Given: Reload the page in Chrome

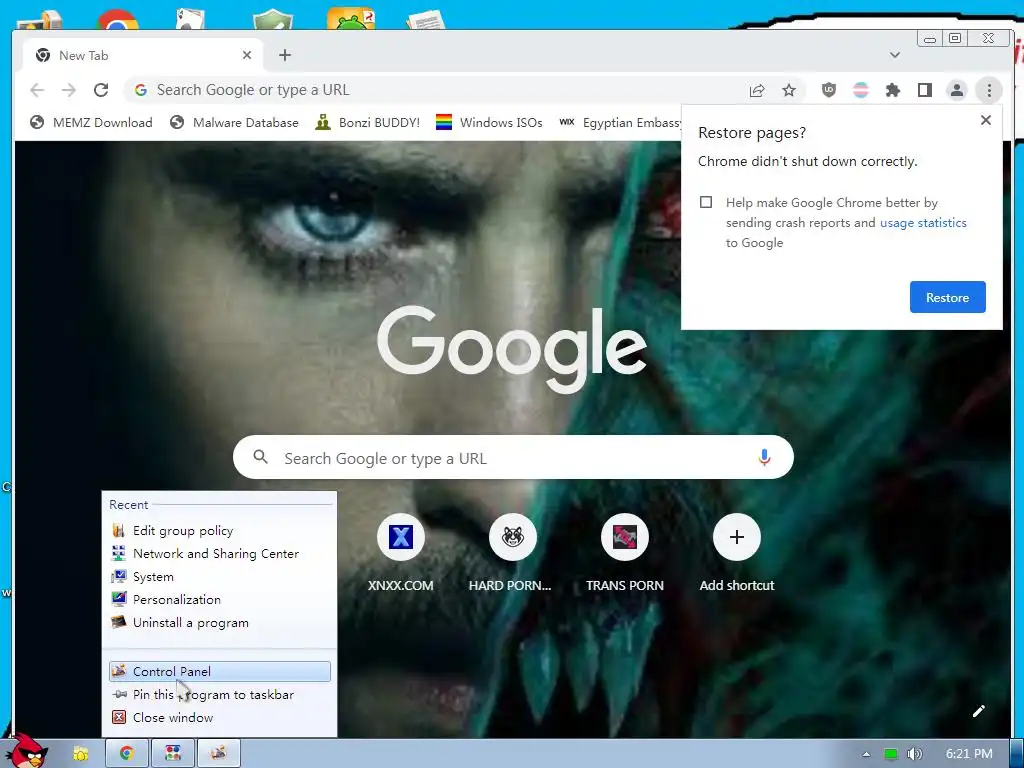Looking at the screenshot, I should [x=101, y=89].
